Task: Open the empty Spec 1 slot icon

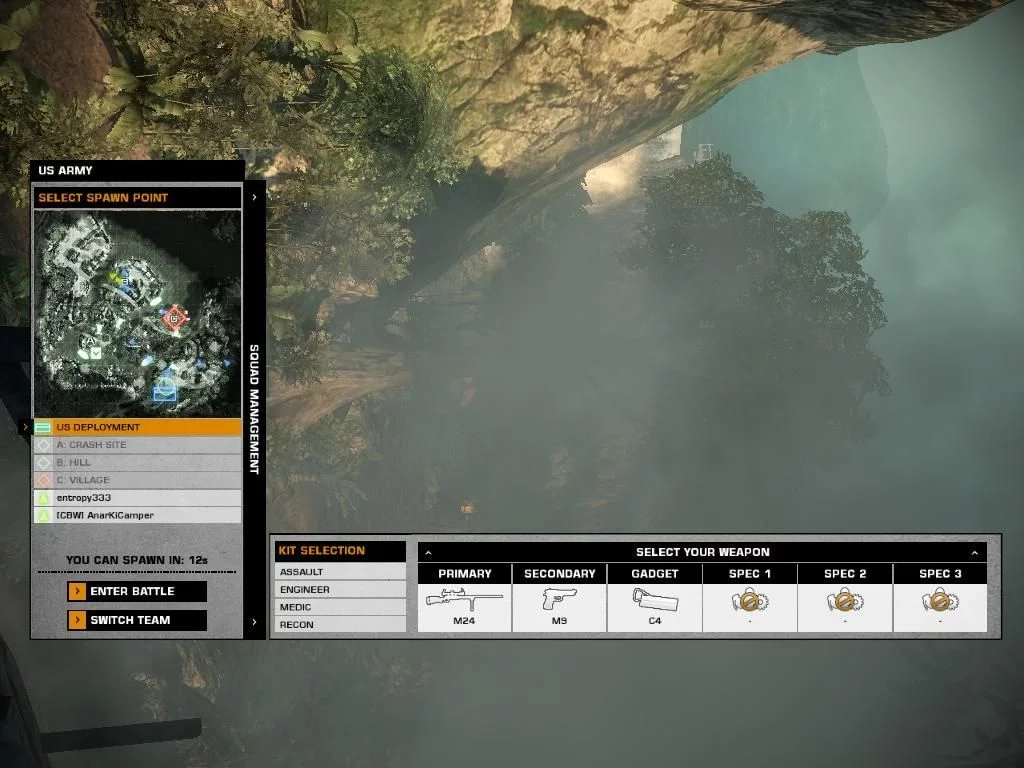Action: [750, 600]
